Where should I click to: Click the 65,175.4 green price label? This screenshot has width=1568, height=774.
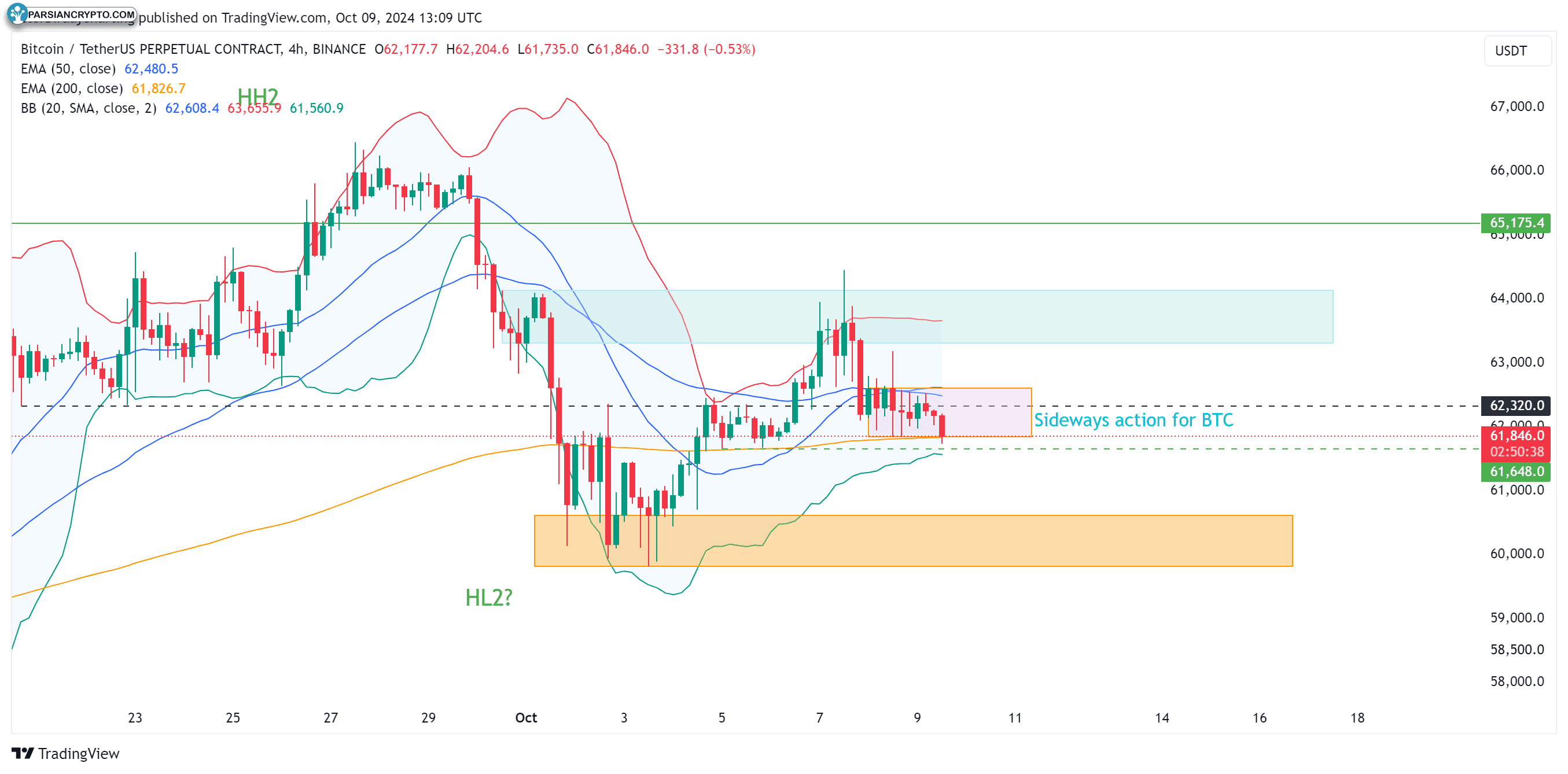(x=1517, y=223)
